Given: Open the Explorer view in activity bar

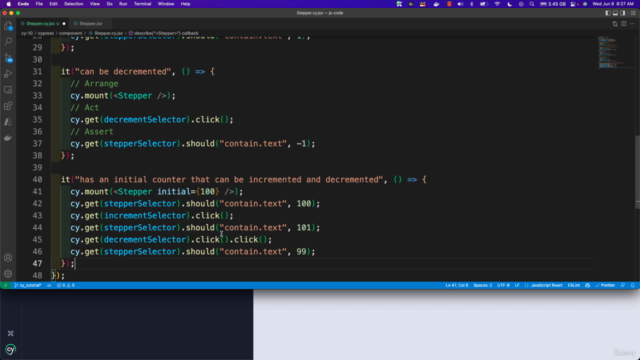Looking at the screenshot, I should click(x=8, y=26).
